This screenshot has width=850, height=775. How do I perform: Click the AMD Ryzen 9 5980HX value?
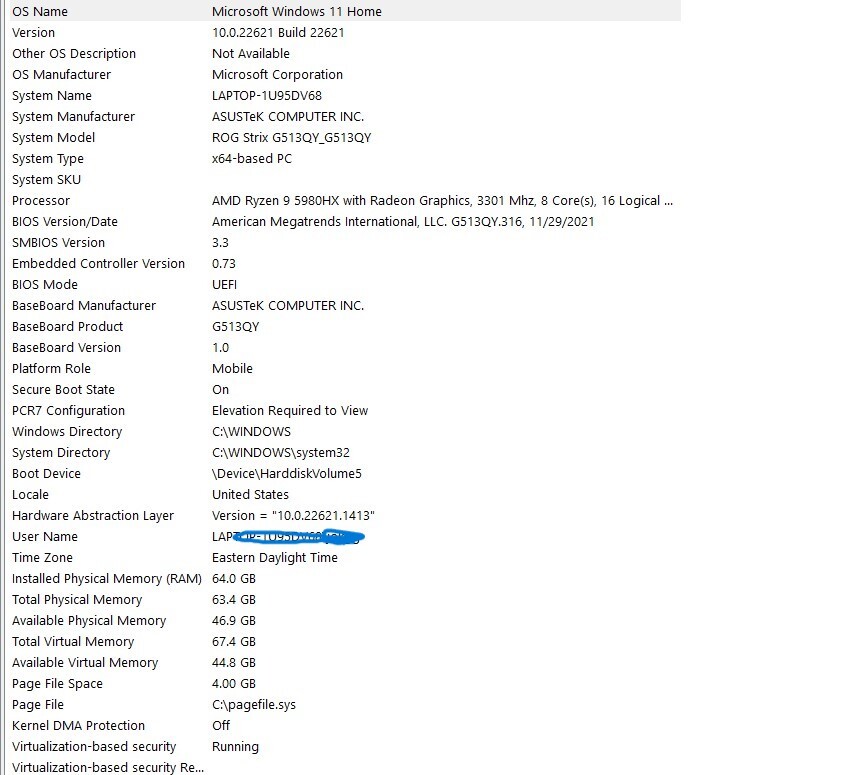click(x=442, y=201)
